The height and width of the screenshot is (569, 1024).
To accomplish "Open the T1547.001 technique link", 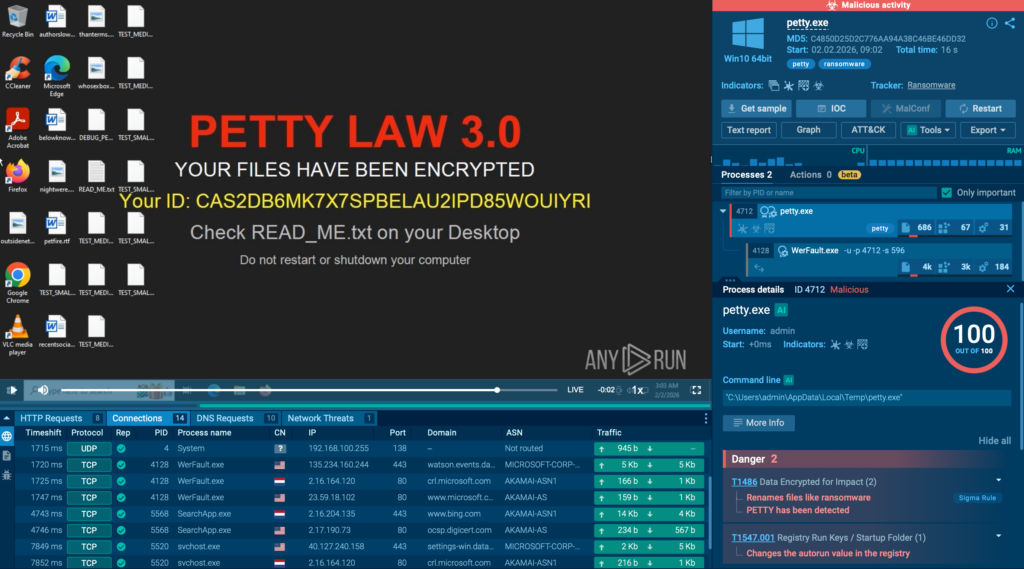I will (752, 538).
